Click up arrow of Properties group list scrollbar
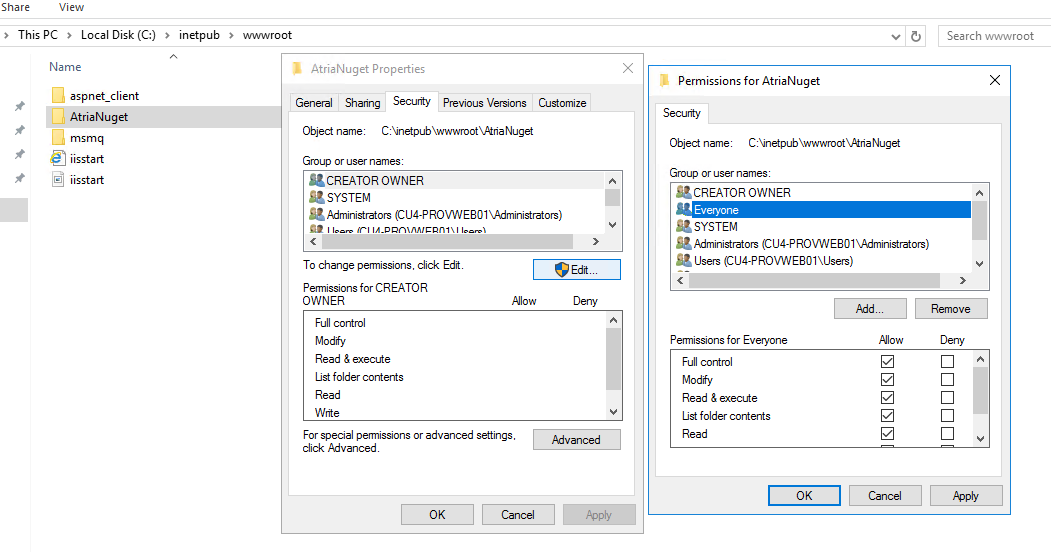The height and width of the screenshot is (552, 1051). coord(612,181)
